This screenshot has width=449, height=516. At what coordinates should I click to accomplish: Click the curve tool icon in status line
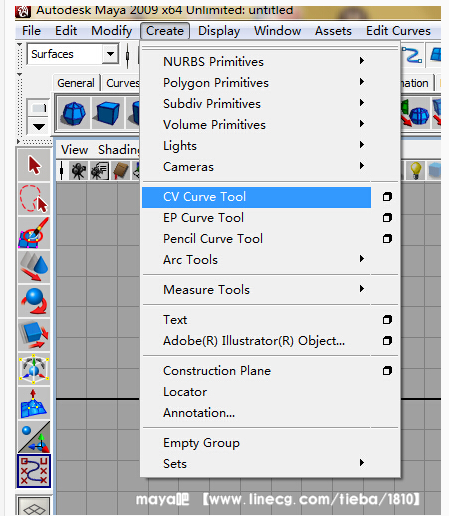412,55
